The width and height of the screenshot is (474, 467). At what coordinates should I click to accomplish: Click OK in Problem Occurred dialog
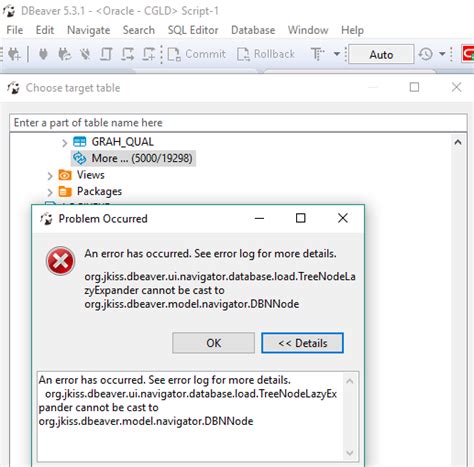click(213, 343)
